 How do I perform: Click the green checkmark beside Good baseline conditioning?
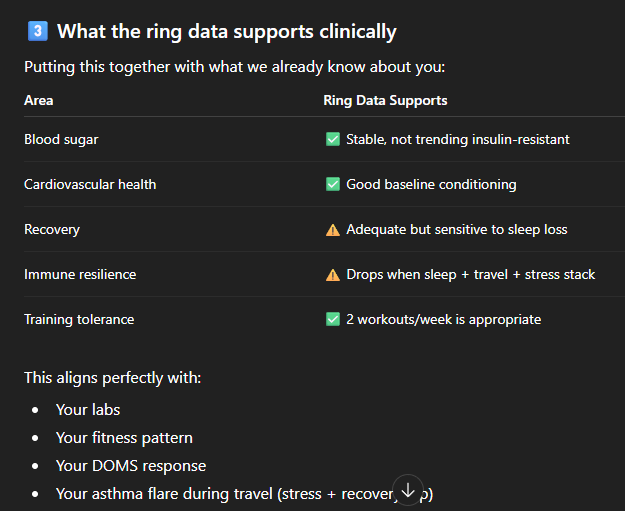333,184
